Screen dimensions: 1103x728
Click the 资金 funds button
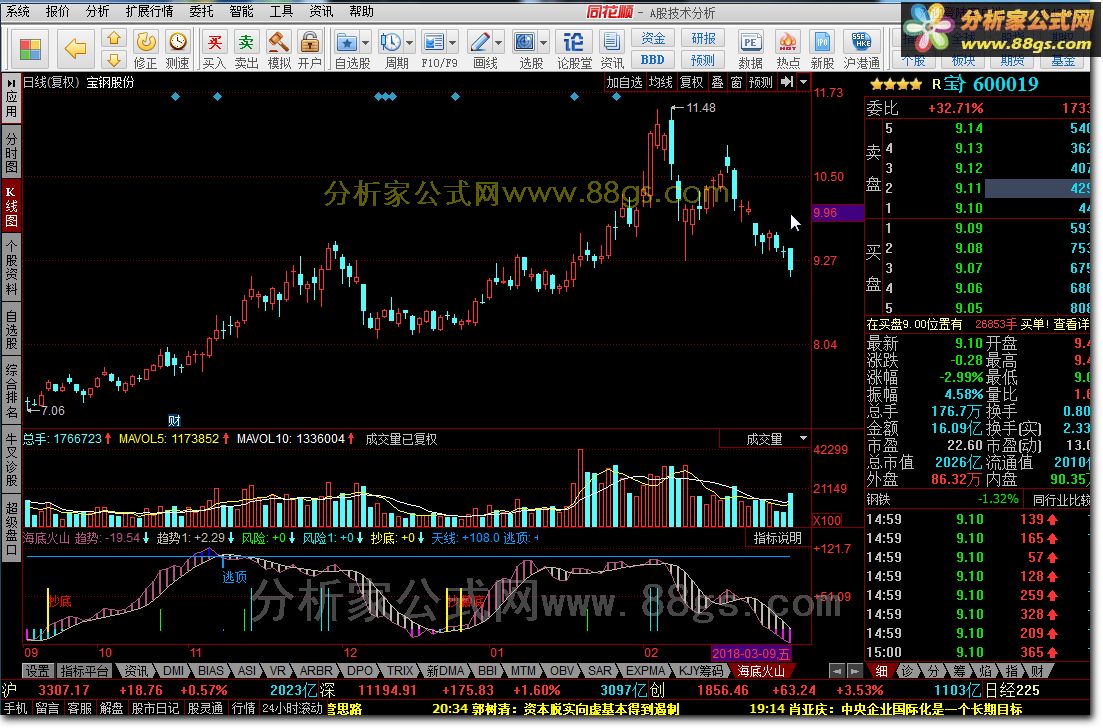(653, 38)
